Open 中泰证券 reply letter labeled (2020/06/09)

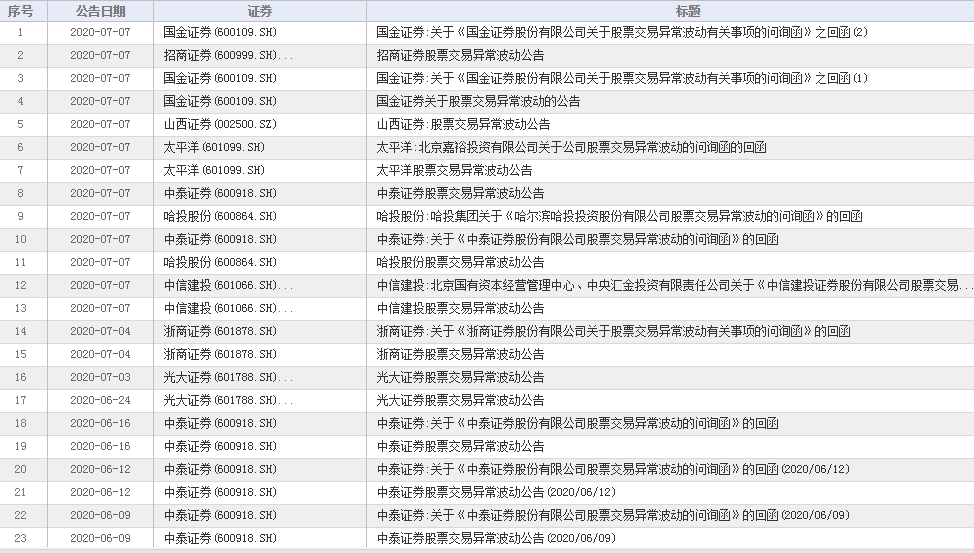click(x=613, y=515)
